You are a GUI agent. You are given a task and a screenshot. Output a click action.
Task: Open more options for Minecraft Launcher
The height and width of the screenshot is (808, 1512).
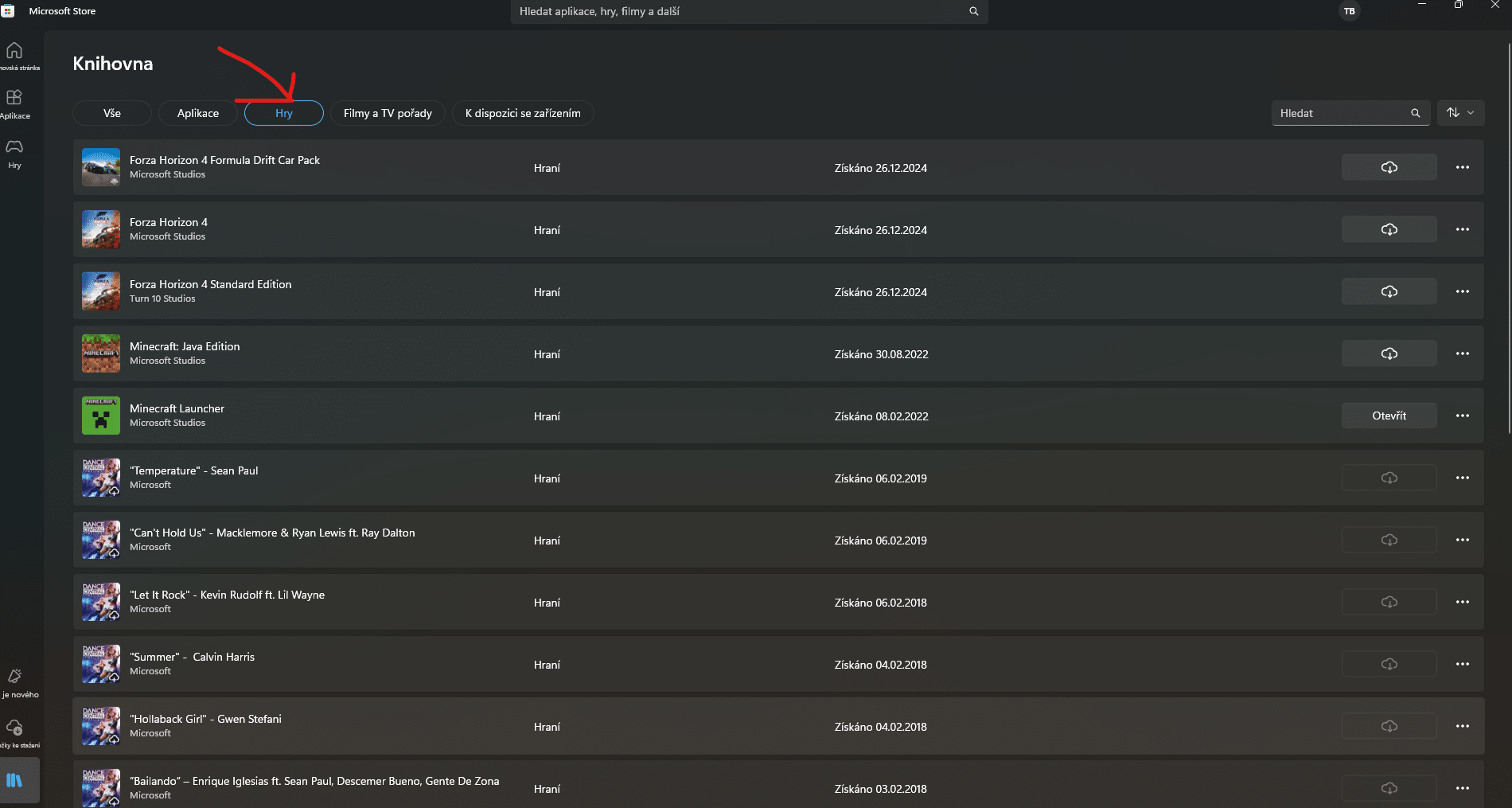point(1462,416)
